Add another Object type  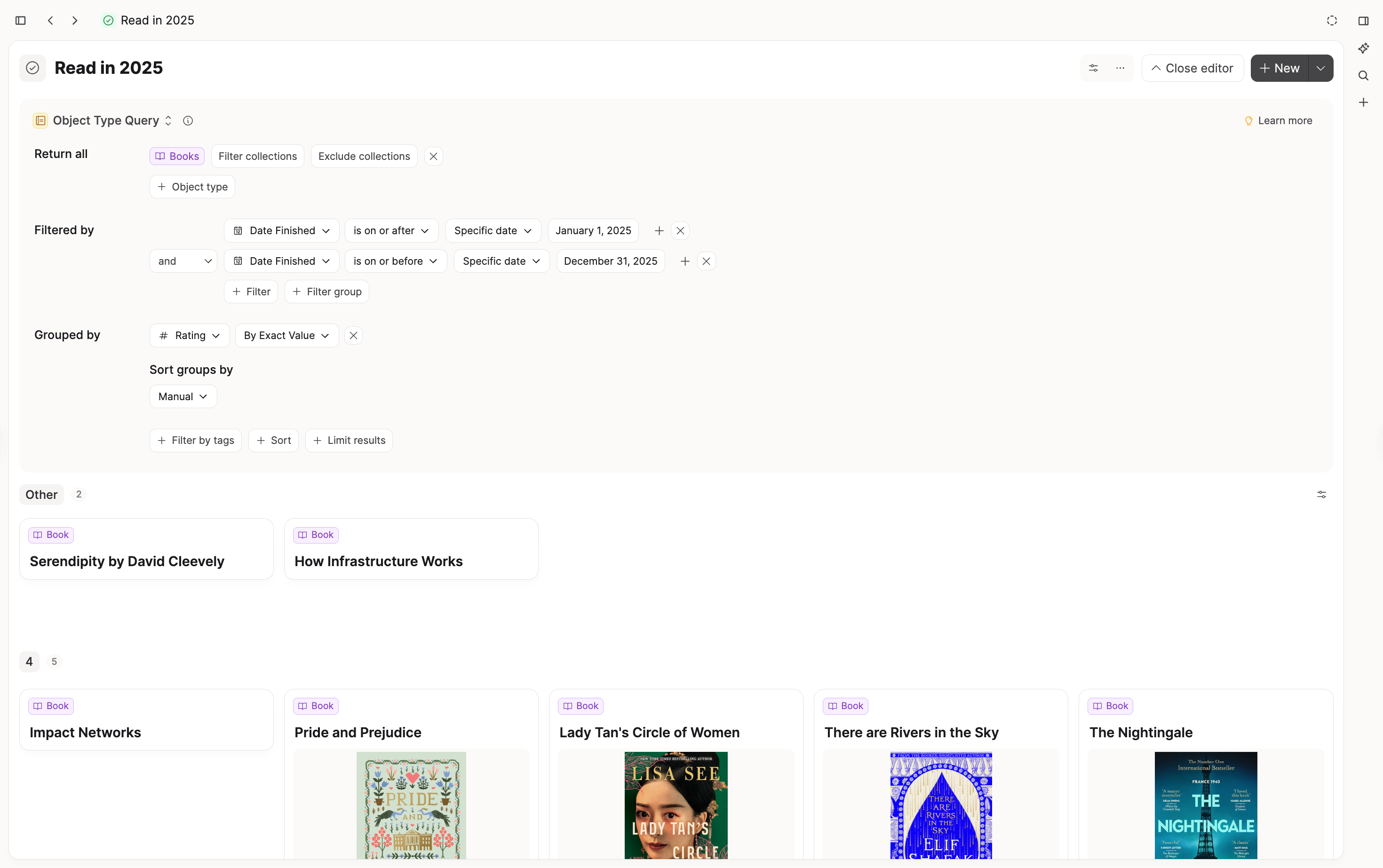[192, 187]
